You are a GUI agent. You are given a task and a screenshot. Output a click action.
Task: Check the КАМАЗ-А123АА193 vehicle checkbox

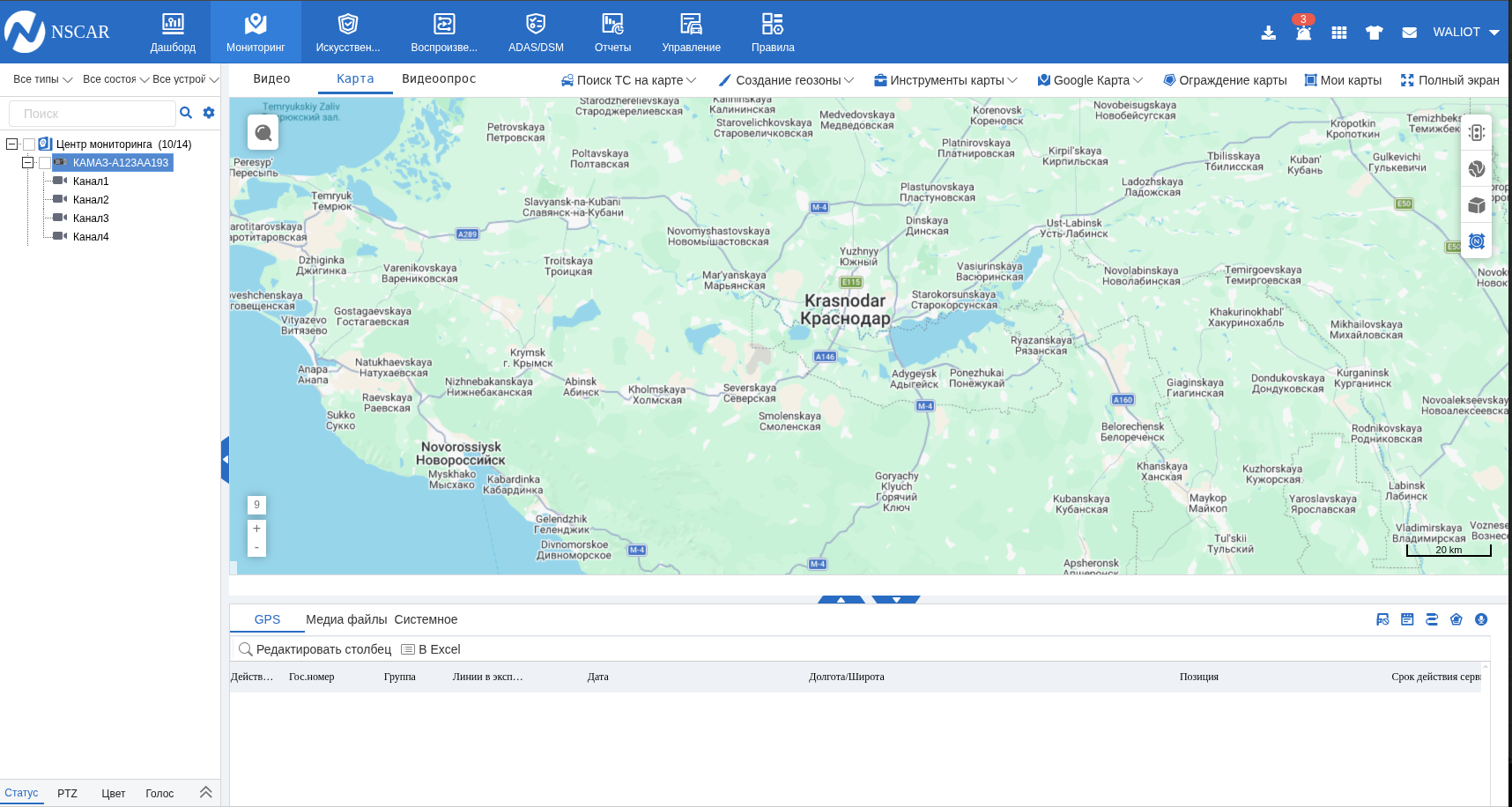tap(45, 163)
